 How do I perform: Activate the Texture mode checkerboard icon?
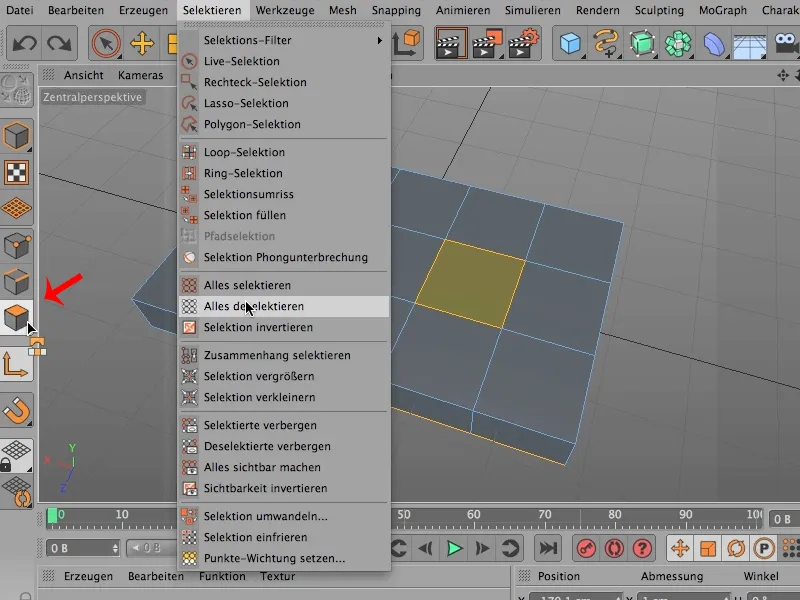18,172
